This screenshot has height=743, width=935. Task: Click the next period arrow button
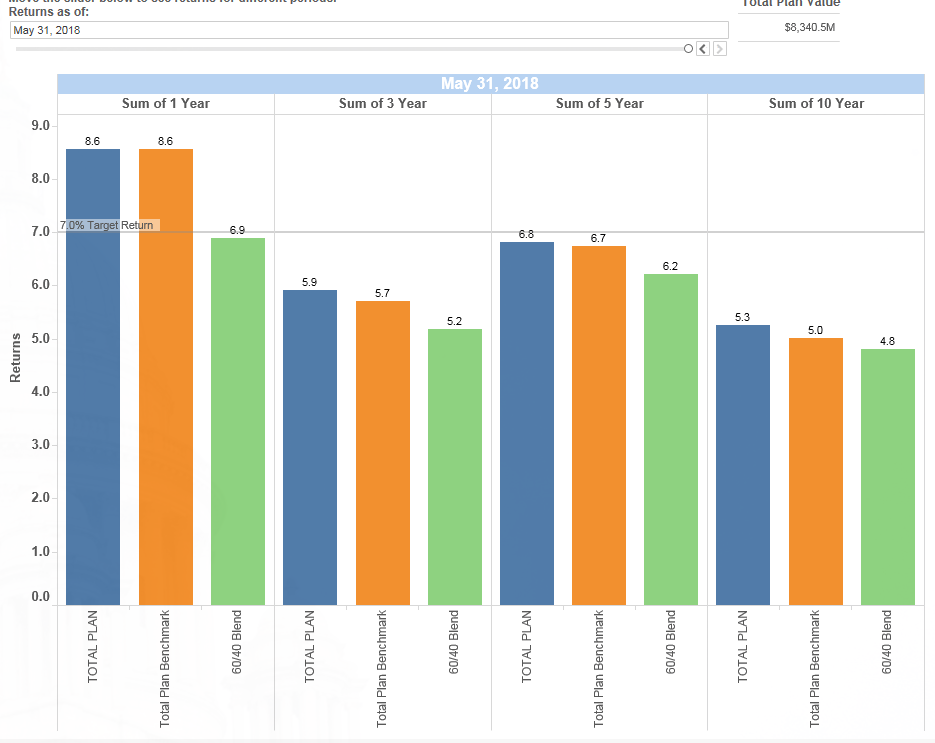pos(720,49)
